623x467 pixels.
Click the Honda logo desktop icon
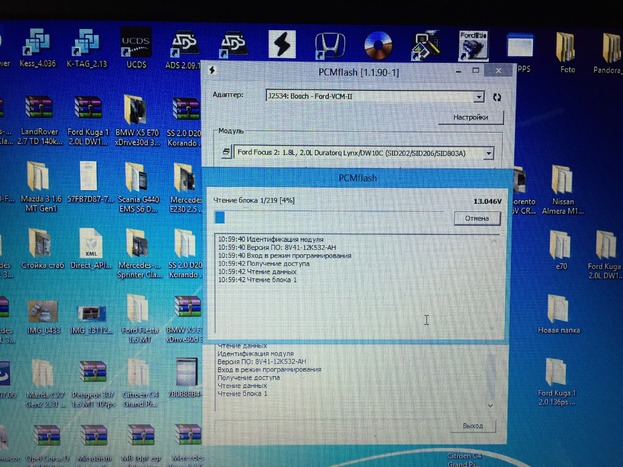pyautogui.click(x=327, y=45)
